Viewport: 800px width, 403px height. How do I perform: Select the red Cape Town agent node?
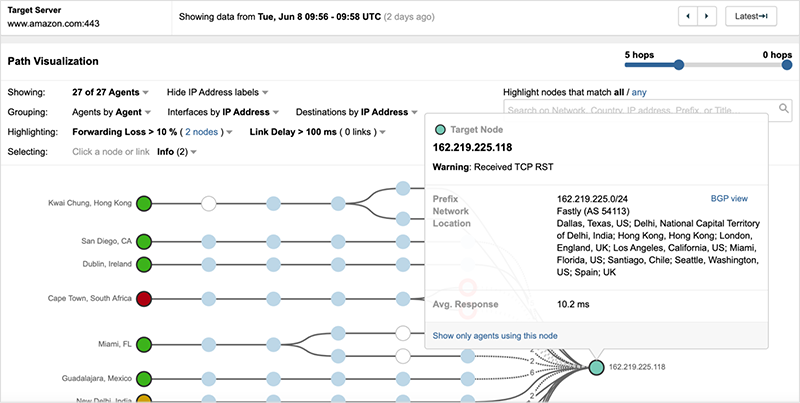pyautogui.click(x=144, y=298)
